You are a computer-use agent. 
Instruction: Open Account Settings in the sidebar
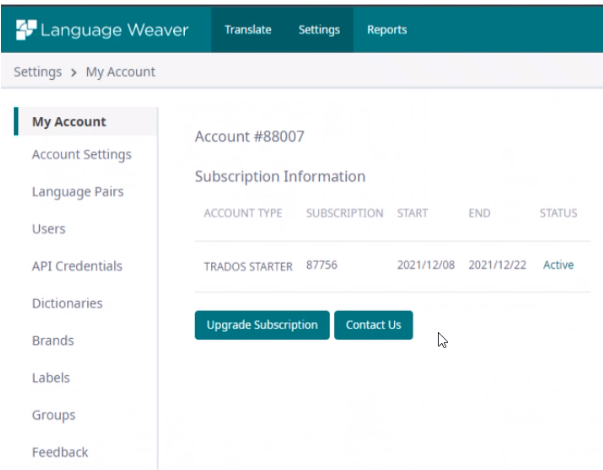[x=82, y=155]
